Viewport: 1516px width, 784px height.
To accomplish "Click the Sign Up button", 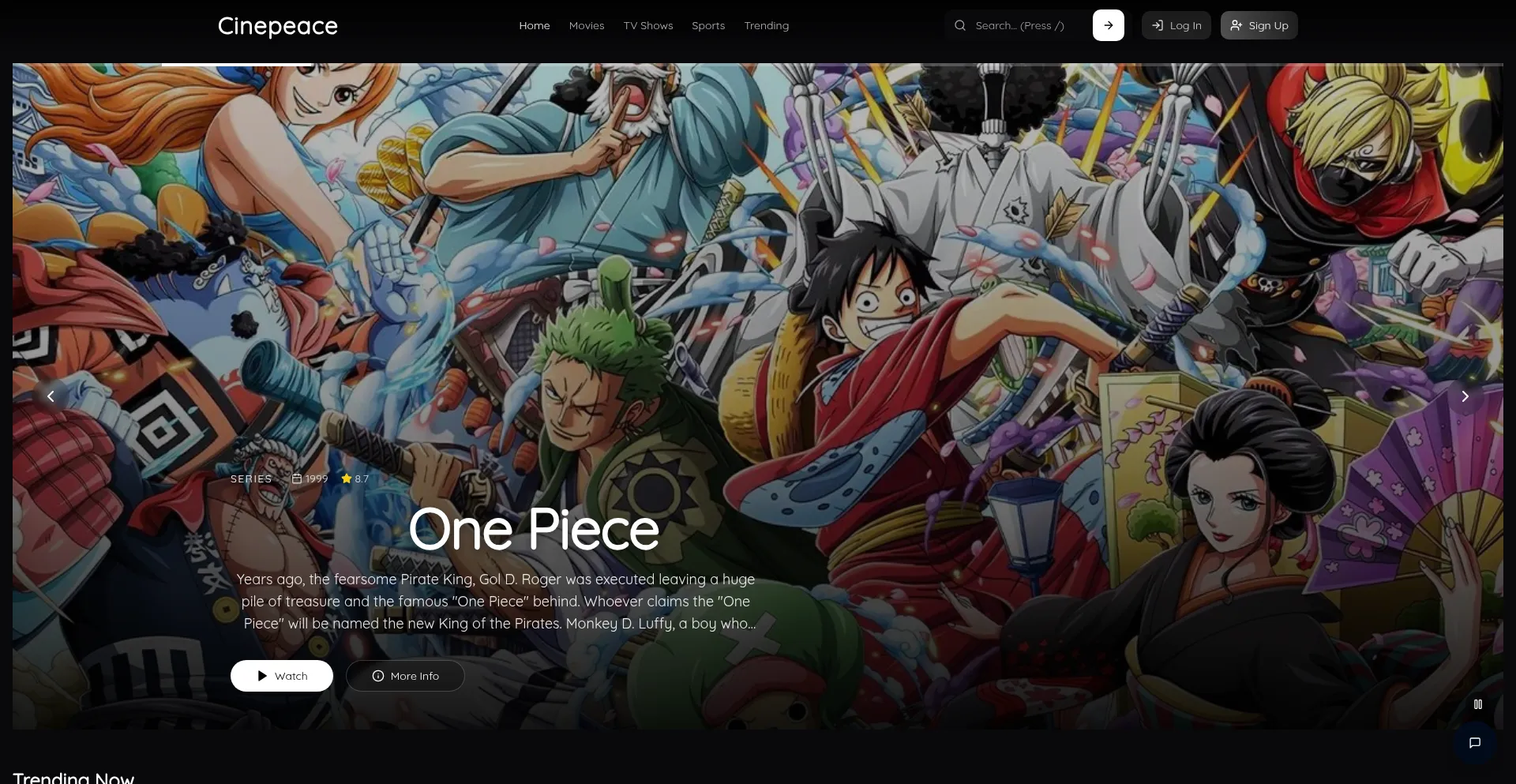I will pos(1259,25).
